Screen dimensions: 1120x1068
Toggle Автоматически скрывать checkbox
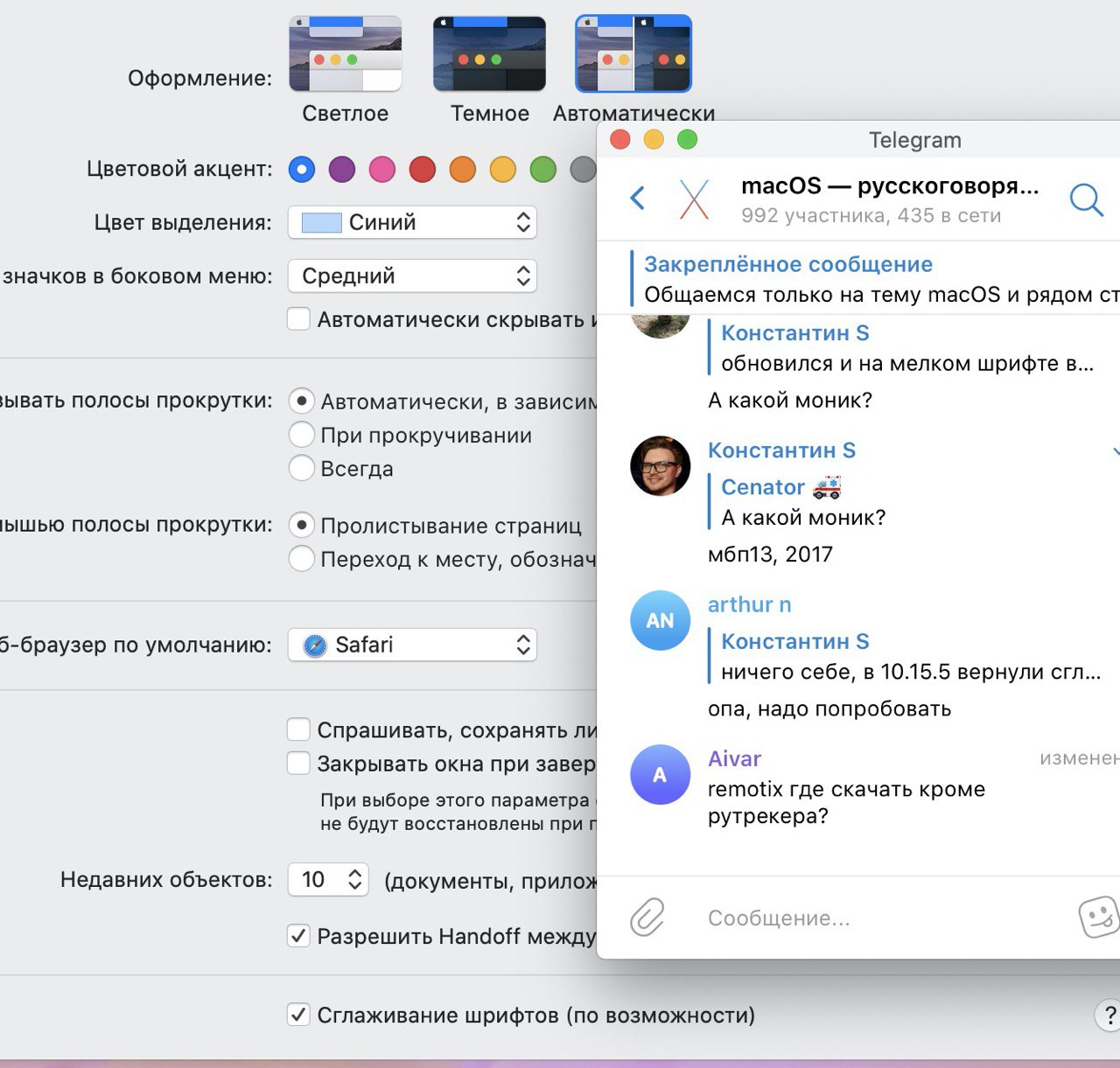pyautogui.click(x=299, y=318)
